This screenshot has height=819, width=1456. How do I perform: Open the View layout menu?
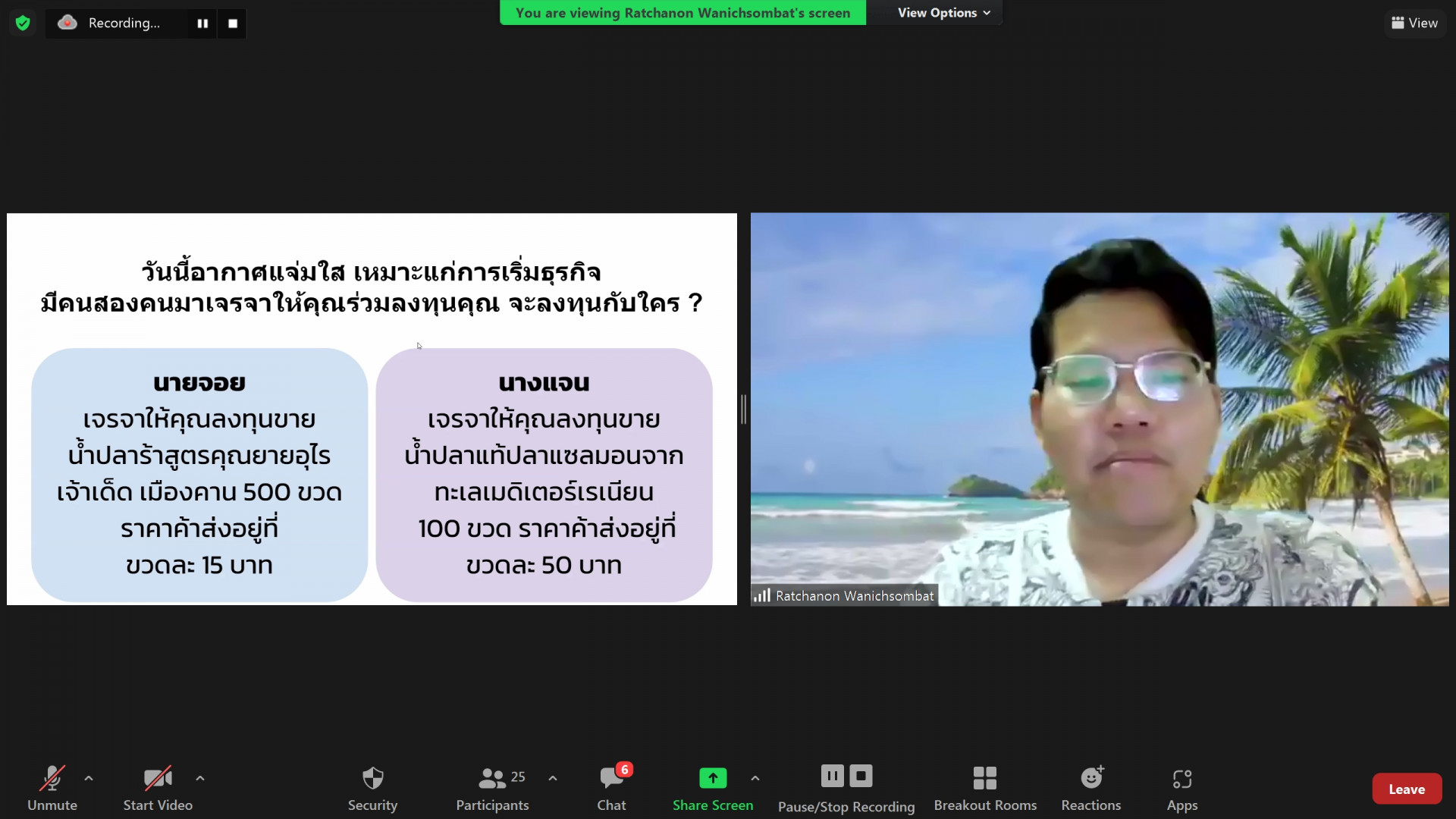[x=1415, y=23]
